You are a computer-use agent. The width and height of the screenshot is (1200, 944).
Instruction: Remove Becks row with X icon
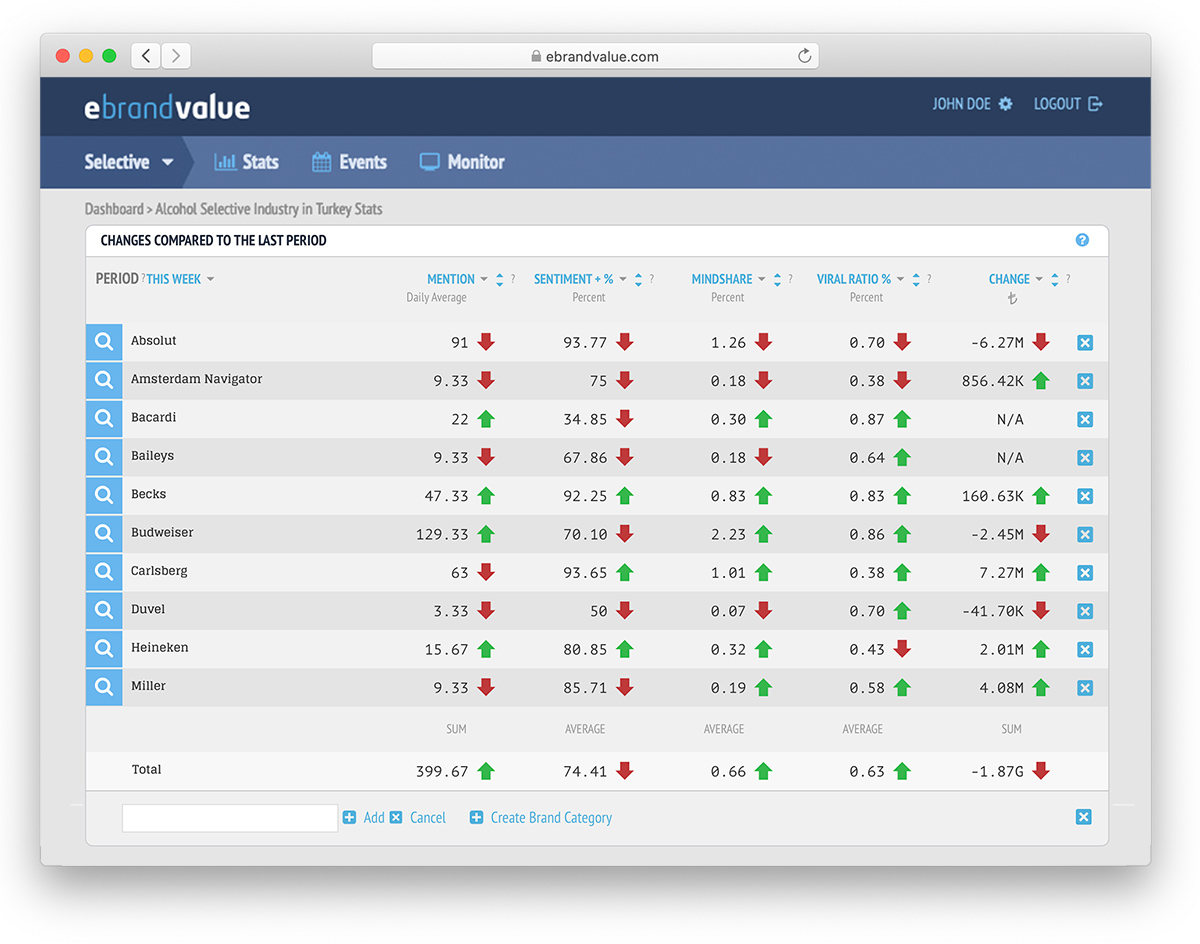coord(1085,496)
